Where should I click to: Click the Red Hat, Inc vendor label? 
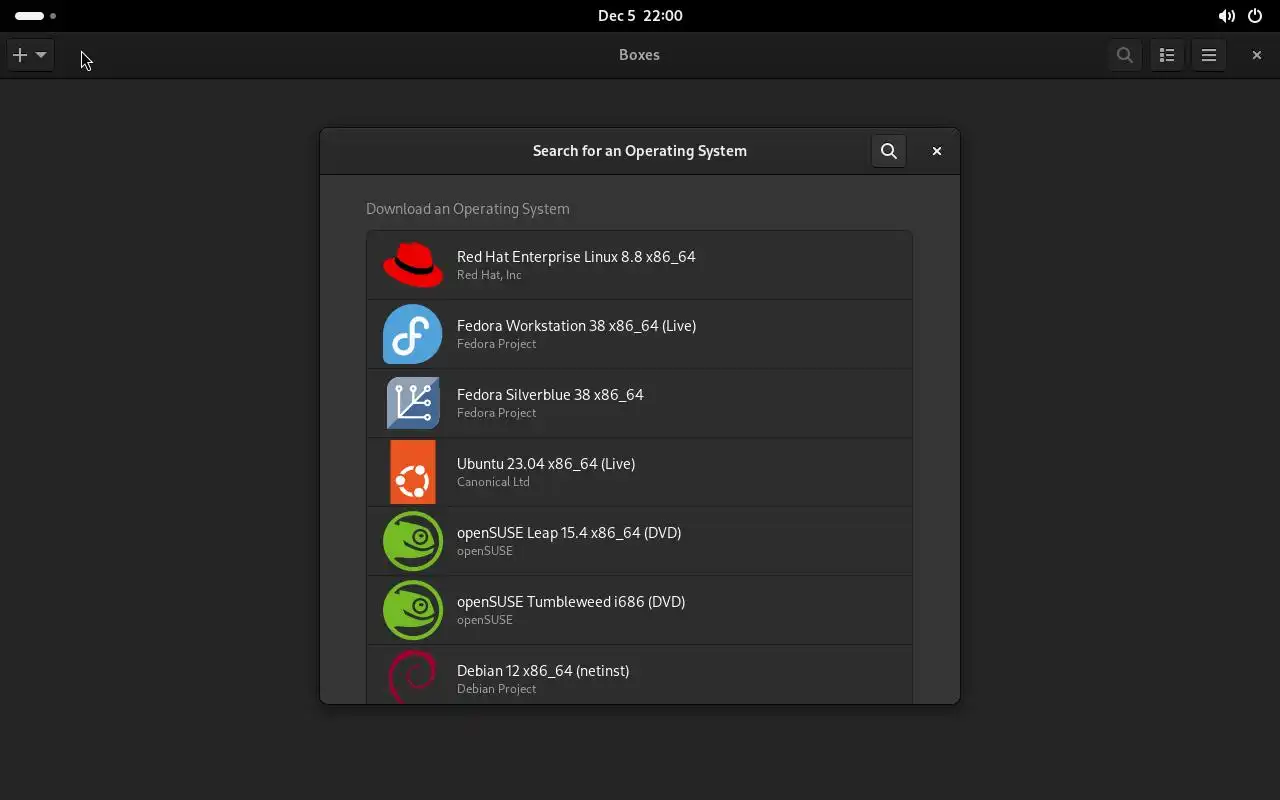pyautogui.click(x=489, y=275)
